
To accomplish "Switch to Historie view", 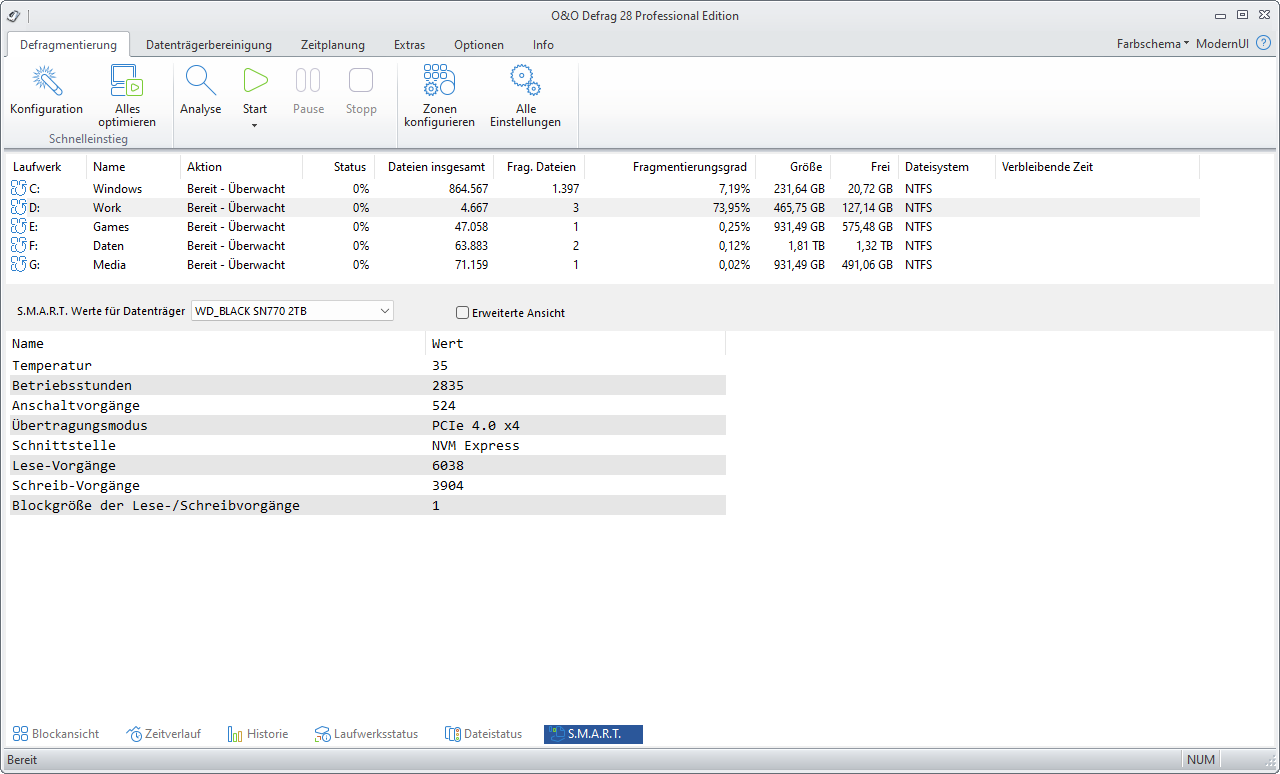I will coord(258,734).
